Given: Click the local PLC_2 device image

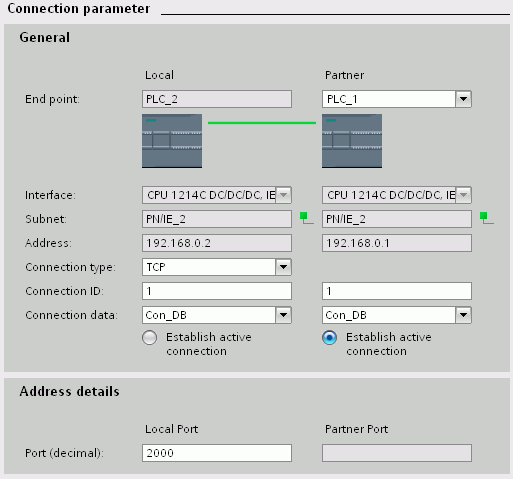Looking at the screenshot, I should tap(172, 141).
